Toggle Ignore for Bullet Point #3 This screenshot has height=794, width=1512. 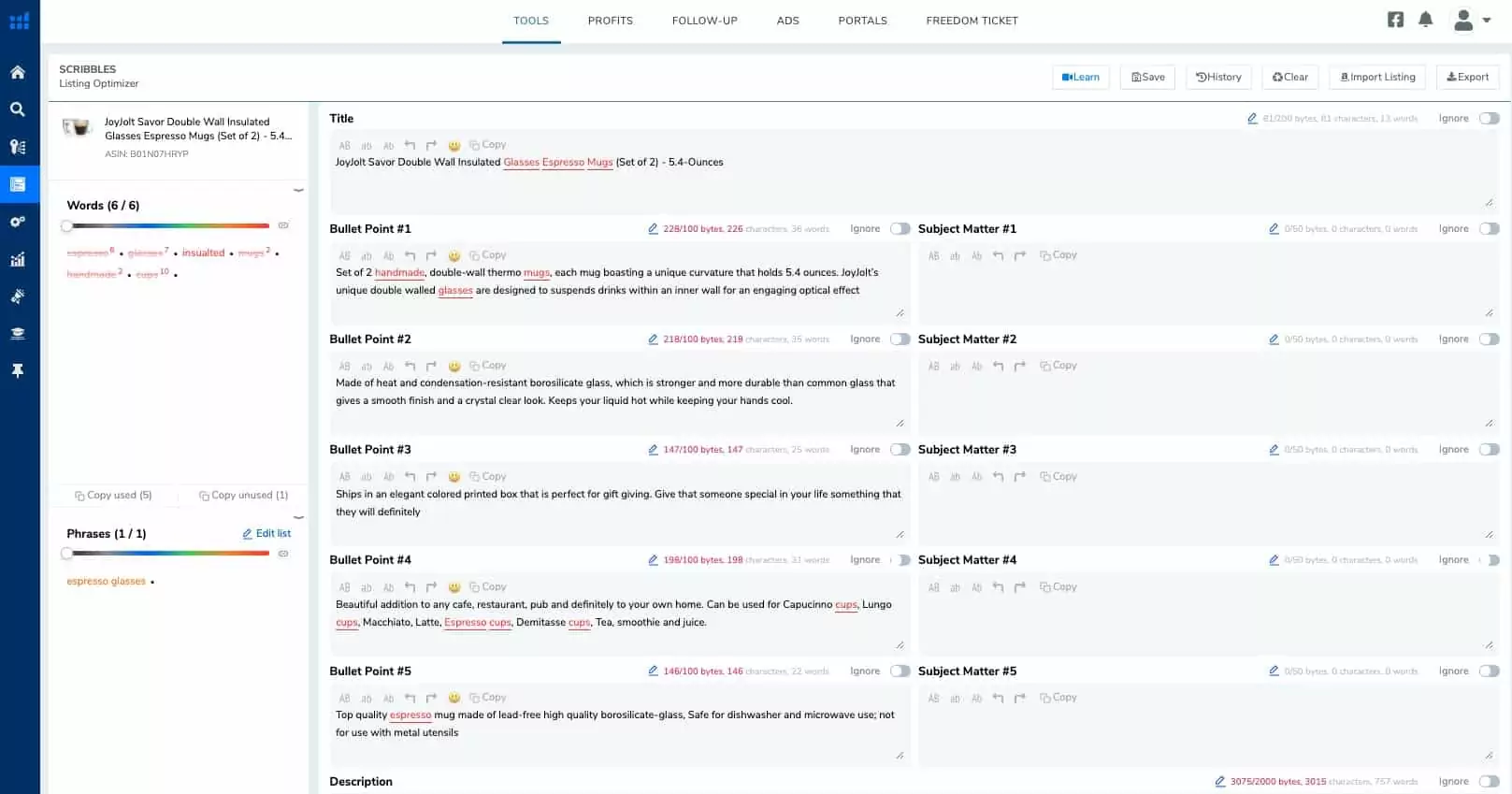tap(900, 450)
